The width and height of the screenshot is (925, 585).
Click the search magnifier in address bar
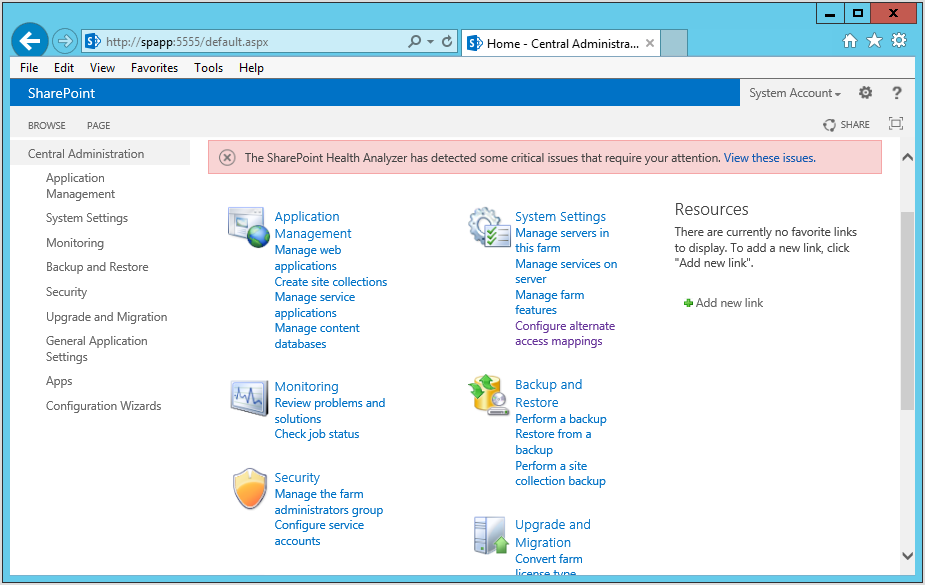pos(415,41)
